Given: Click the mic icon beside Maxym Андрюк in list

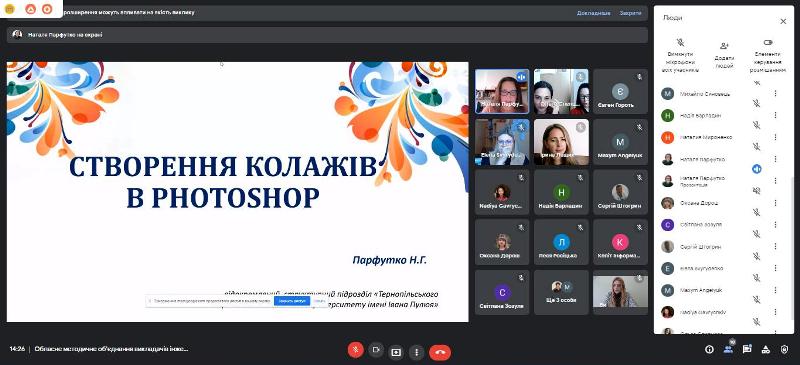Looking at the screenshot, I should [x=757, y=300].
